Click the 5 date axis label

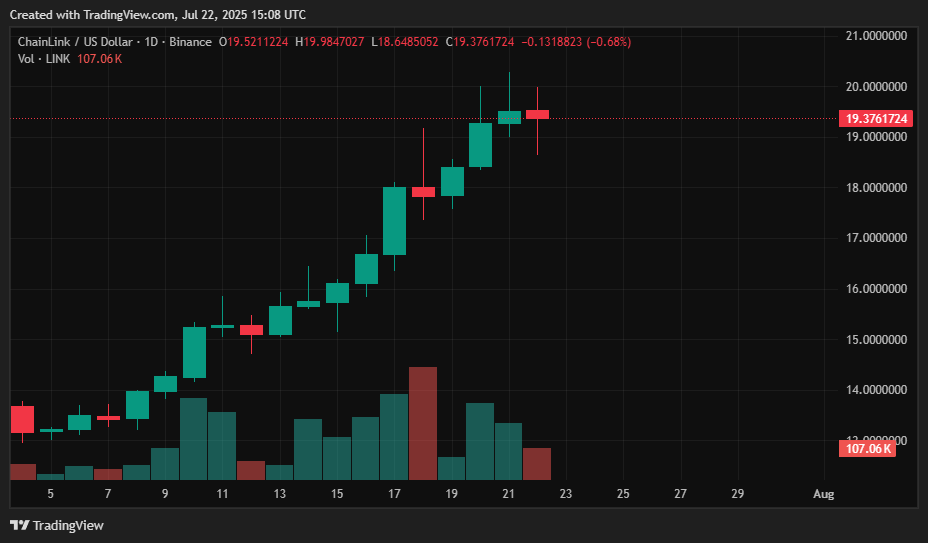[51, 494]
